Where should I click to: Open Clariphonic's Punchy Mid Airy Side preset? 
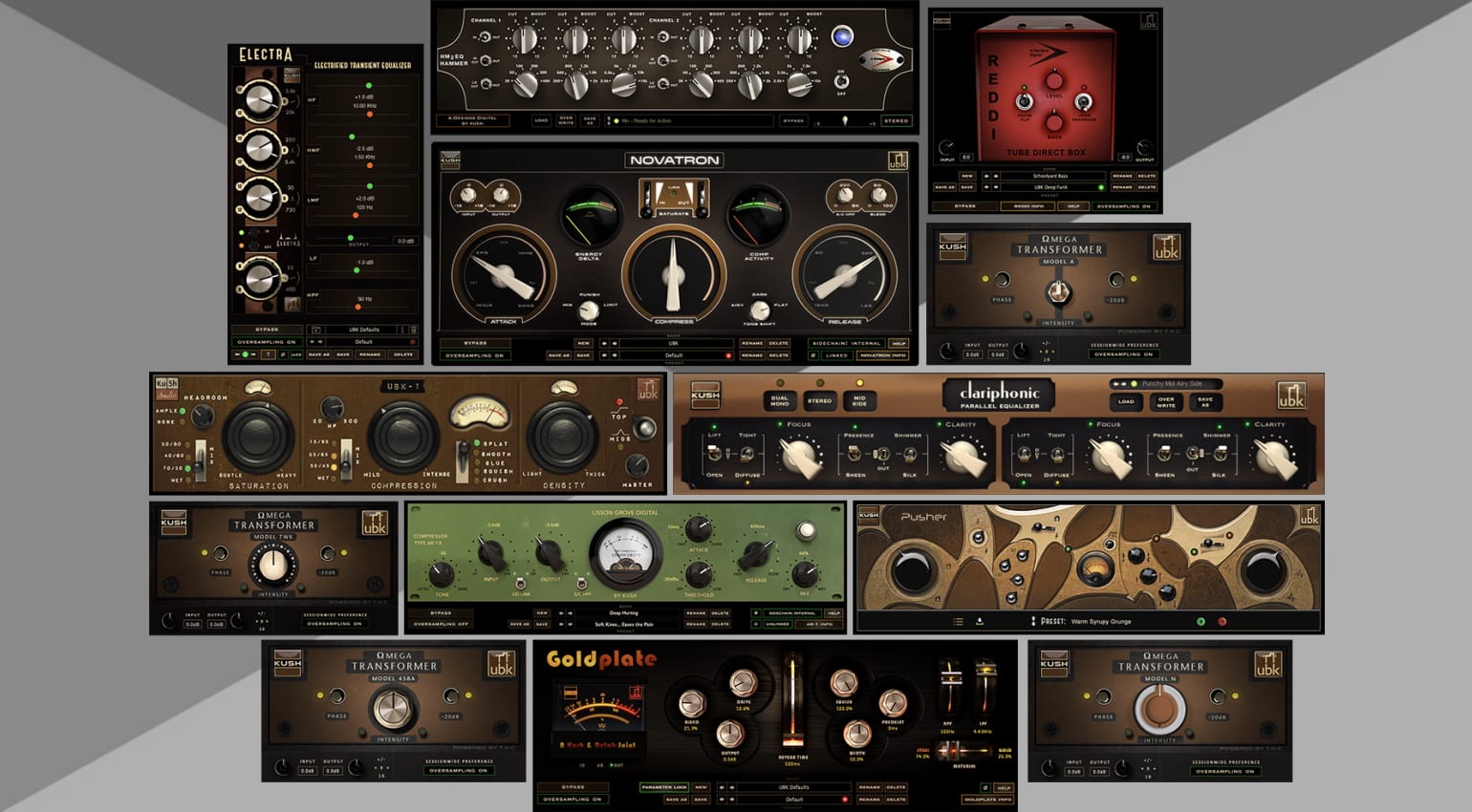[x=1172, y=384]
